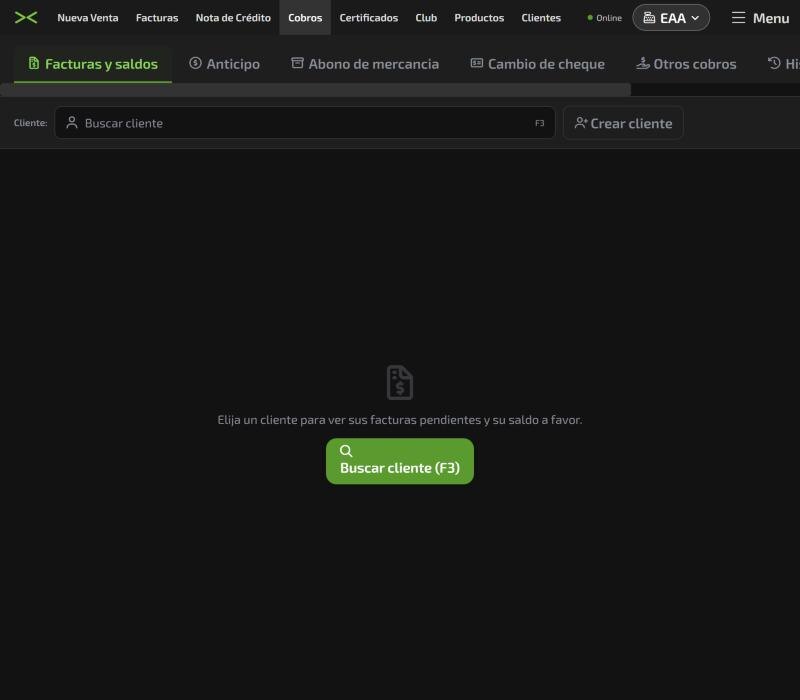
Task: Switch to the Anticipo tab
Action: [x=224, y=64]
